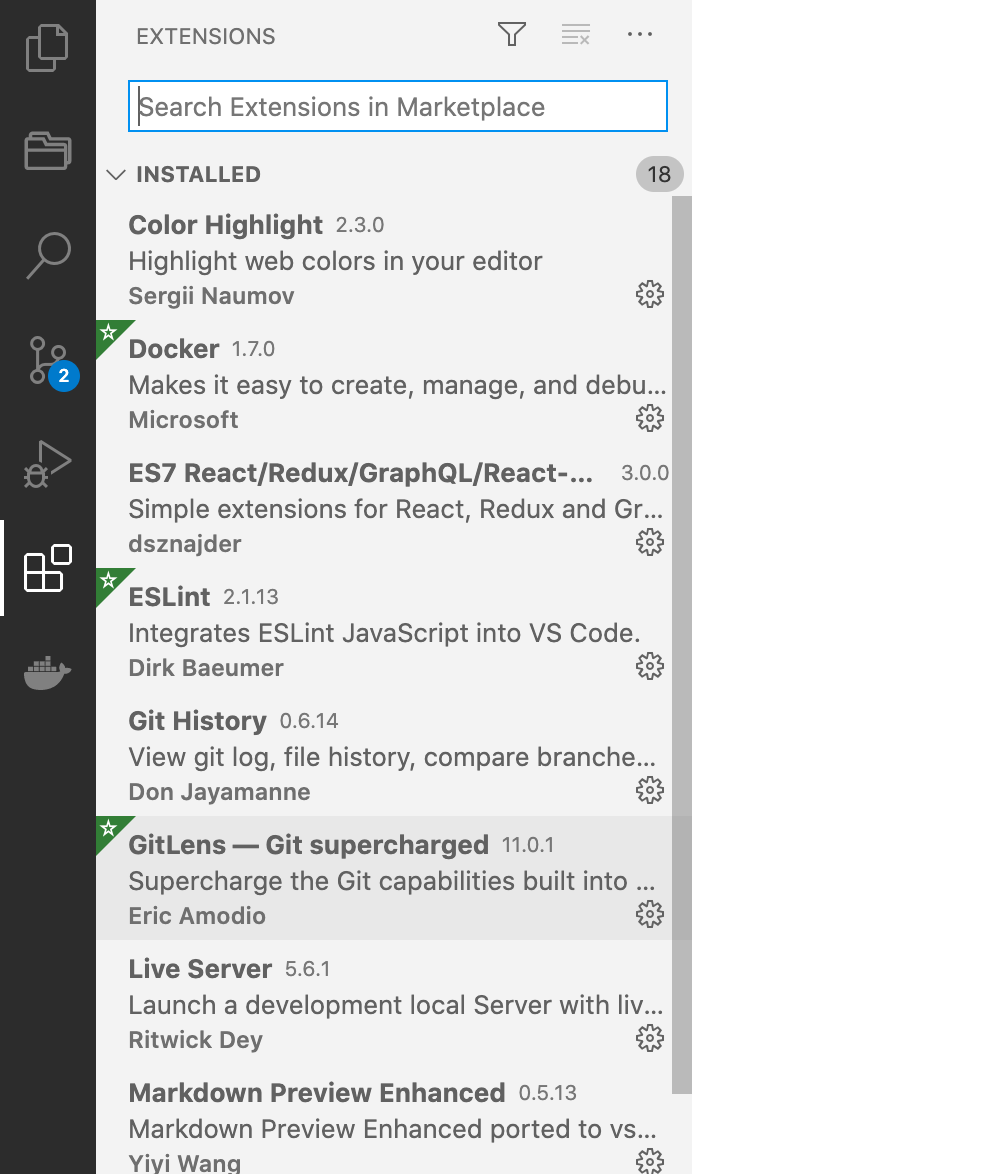Click the Search Extensions in Marketplace field
The image size is (990, 1174).
[397, 105]
